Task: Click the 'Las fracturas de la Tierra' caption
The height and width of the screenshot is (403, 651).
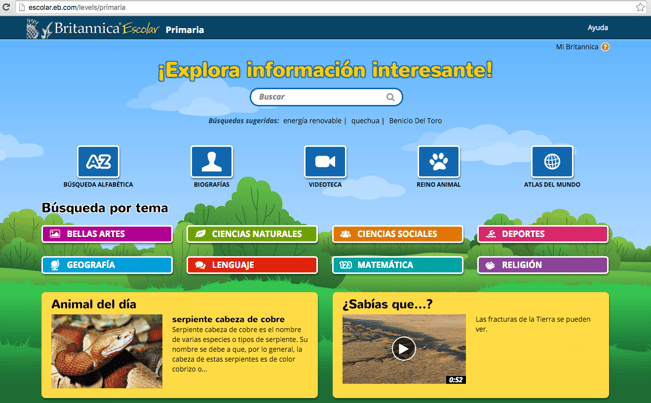Action: 533,324
